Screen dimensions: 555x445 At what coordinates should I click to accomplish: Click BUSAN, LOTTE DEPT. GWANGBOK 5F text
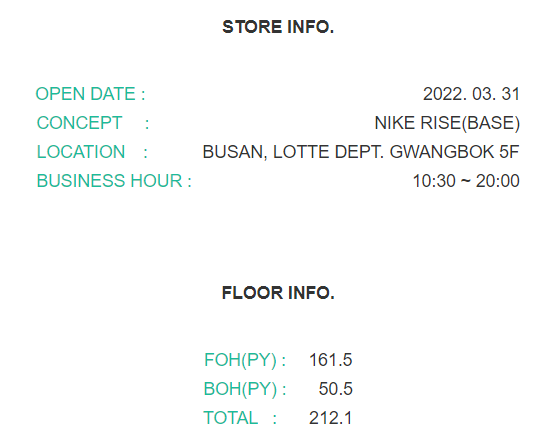[361, 152]
